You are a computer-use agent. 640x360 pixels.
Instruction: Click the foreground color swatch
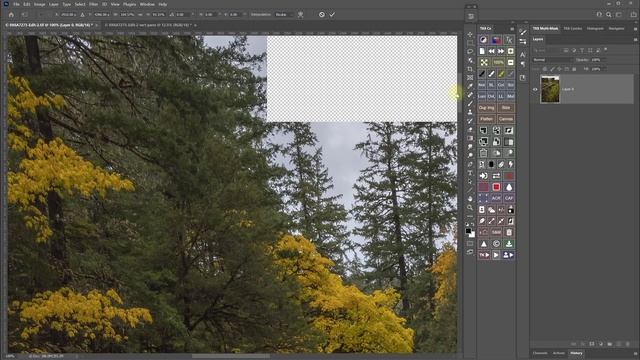[x=468, y=231]
